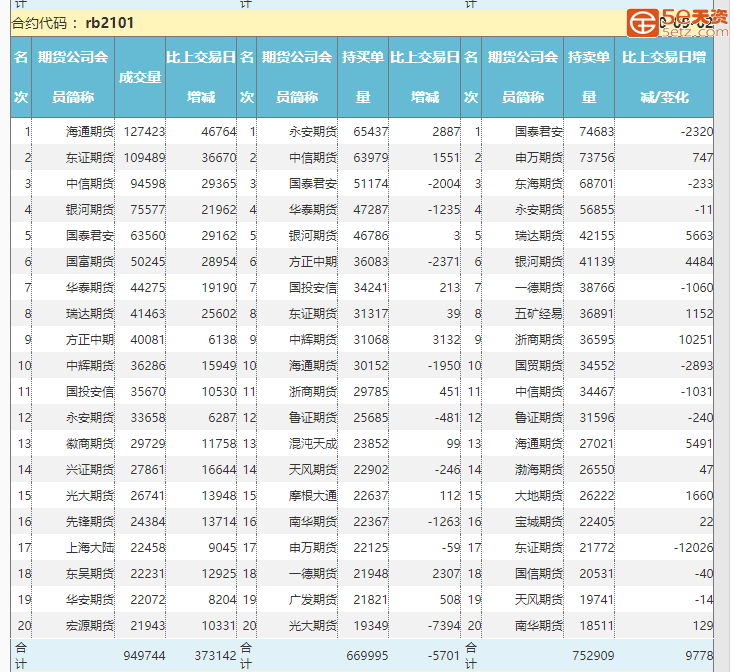Screen dimensions: 734x672
Task: Select 东海期货 in the short list
Action: pos(539,184)
